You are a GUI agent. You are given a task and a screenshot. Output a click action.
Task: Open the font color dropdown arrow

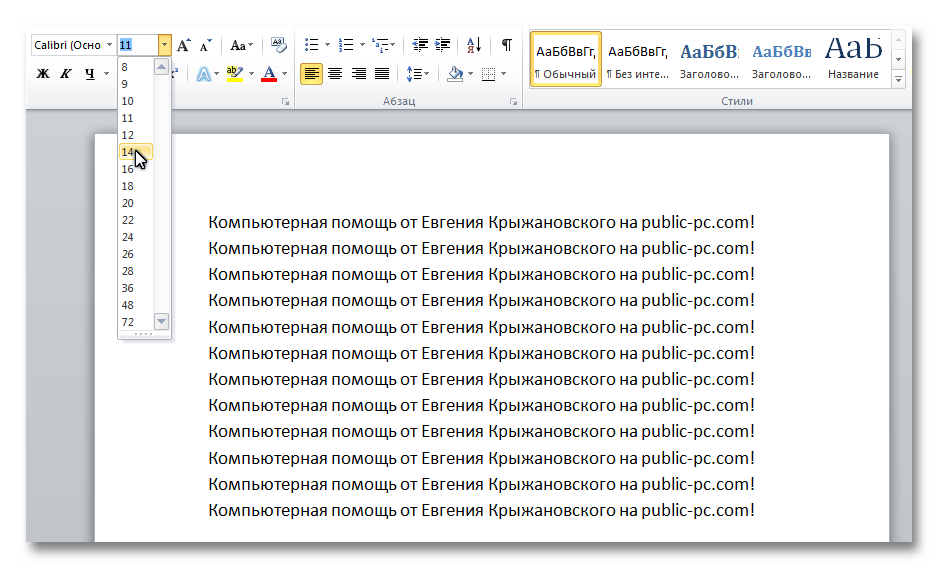pos(285,74)
